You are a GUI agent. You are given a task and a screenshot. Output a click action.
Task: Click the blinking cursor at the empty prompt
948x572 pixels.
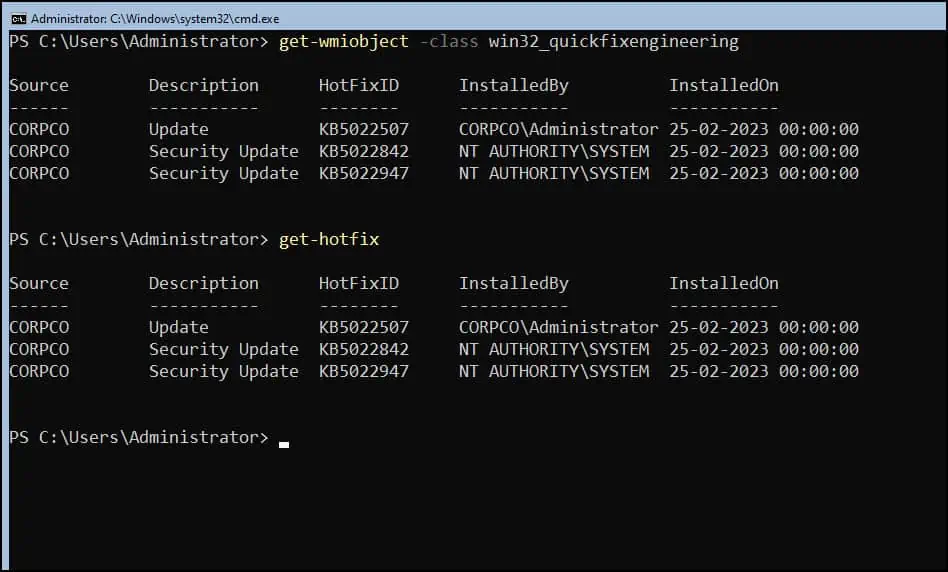click(x=284, y=445)
